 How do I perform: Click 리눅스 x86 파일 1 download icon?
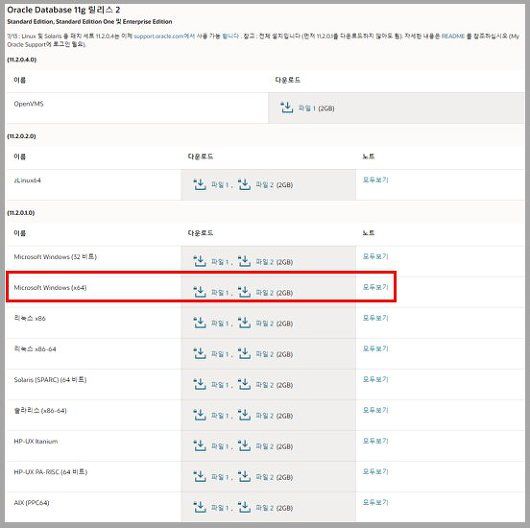click(x=199, y=323)
